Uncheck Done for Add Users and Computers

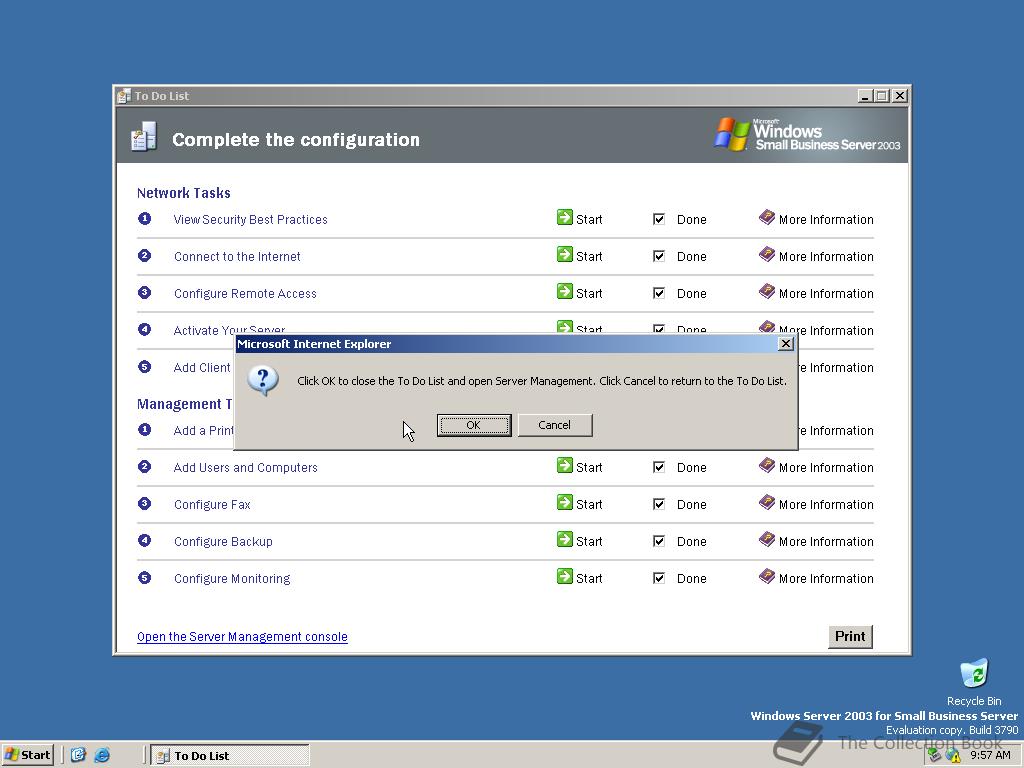(659, 467)
